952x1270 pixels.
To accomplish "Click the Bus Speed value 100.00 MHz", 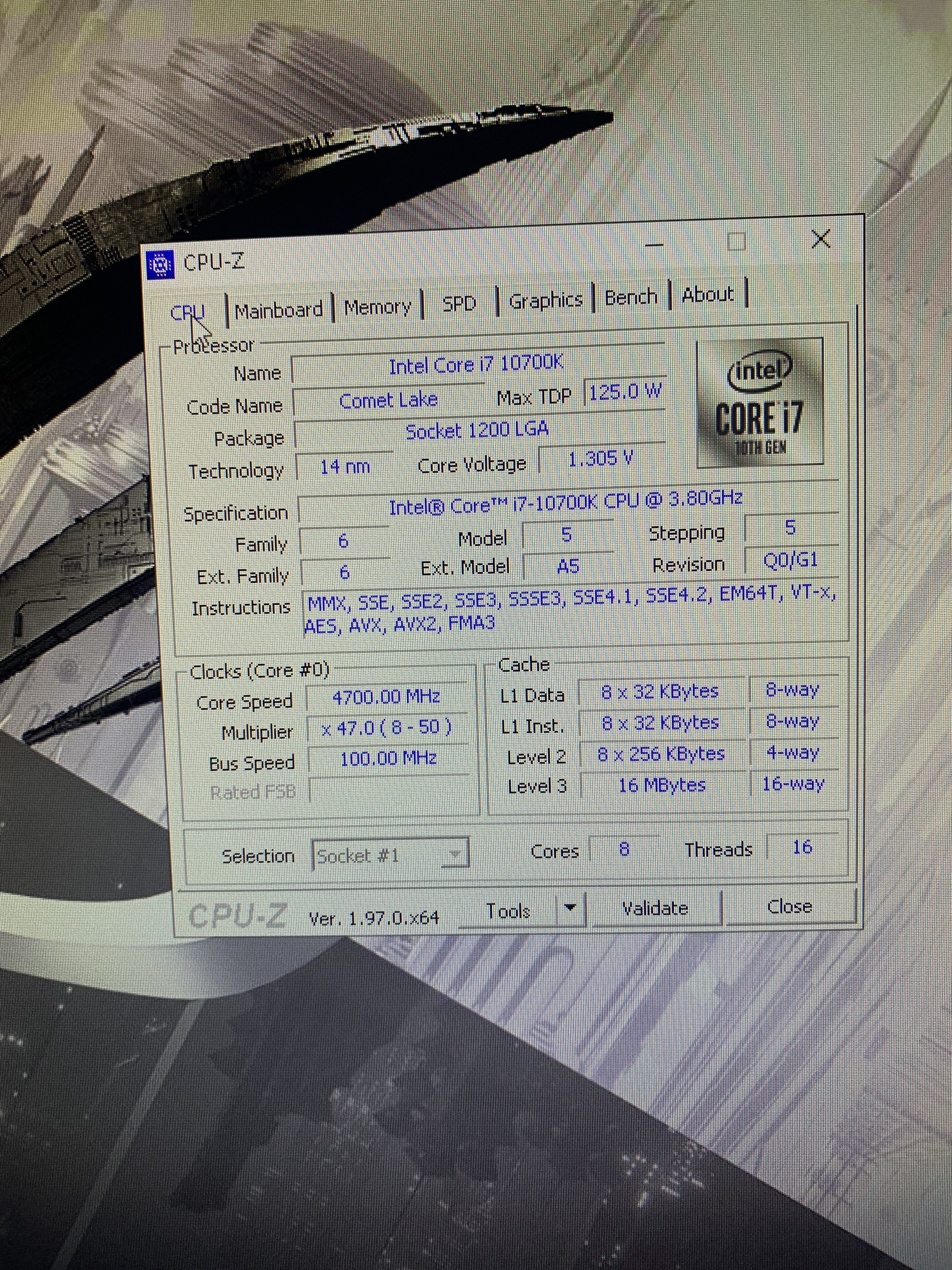I will pos(388,759).
